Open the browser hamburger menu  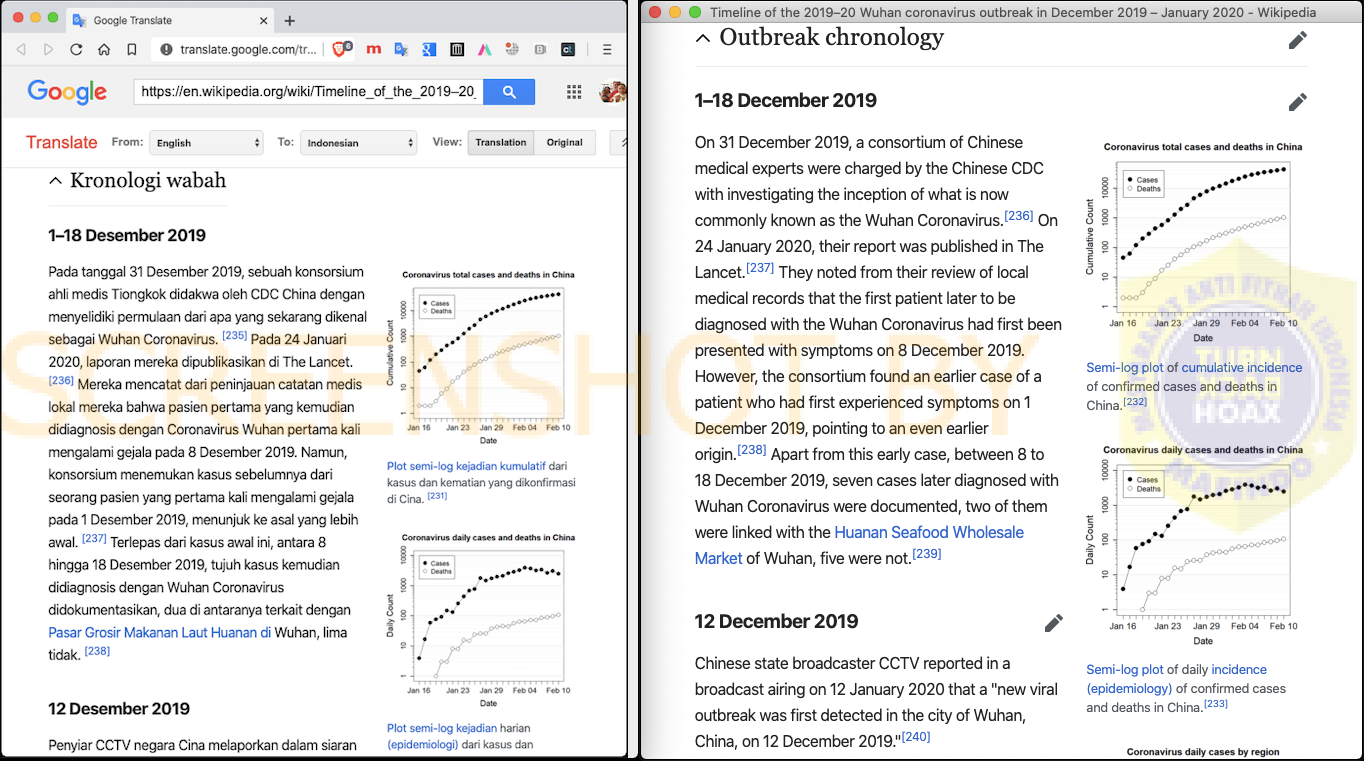point(607,49)
